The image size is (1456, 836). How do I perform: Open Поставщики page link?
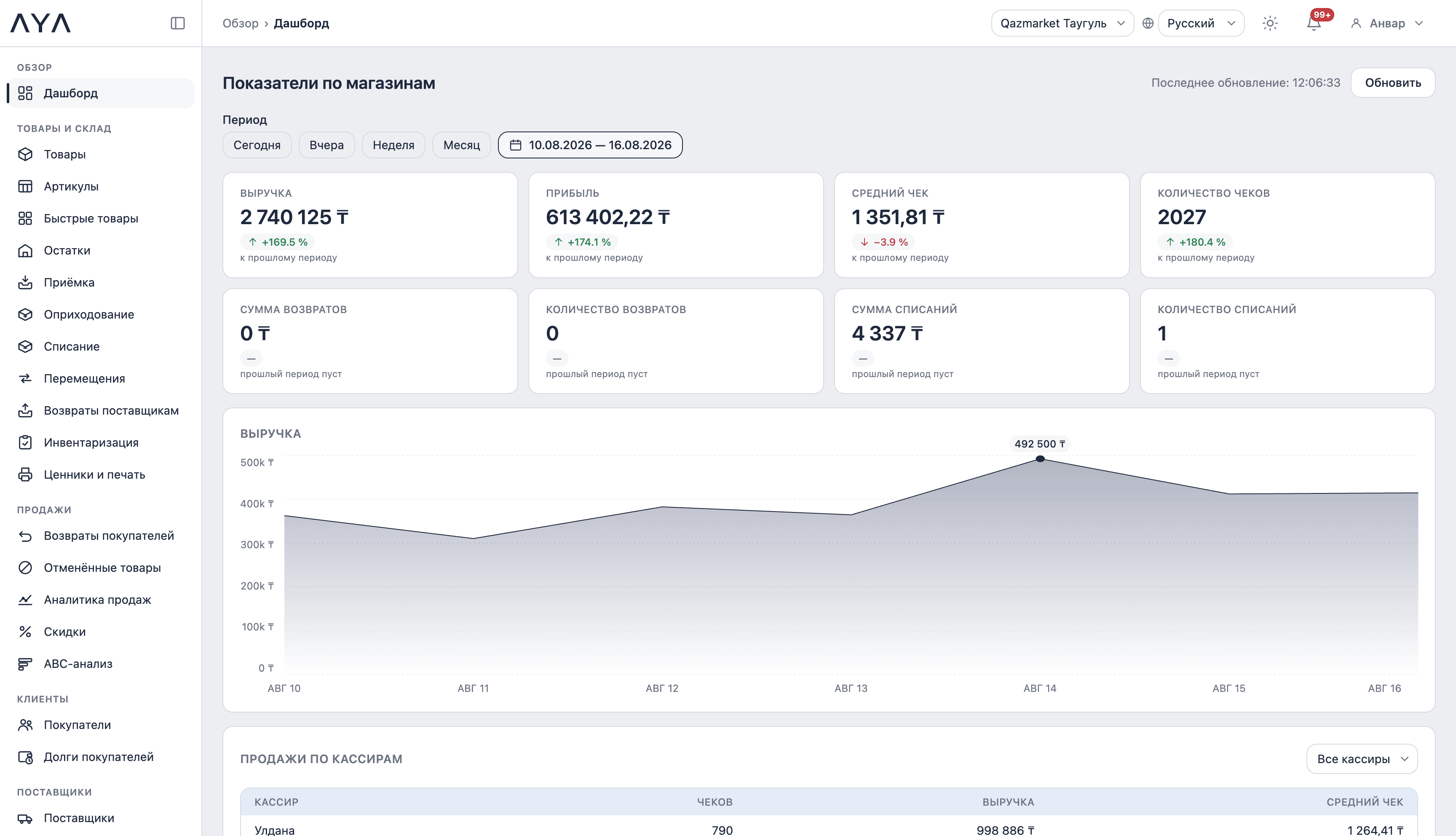[x=100, y=818]
